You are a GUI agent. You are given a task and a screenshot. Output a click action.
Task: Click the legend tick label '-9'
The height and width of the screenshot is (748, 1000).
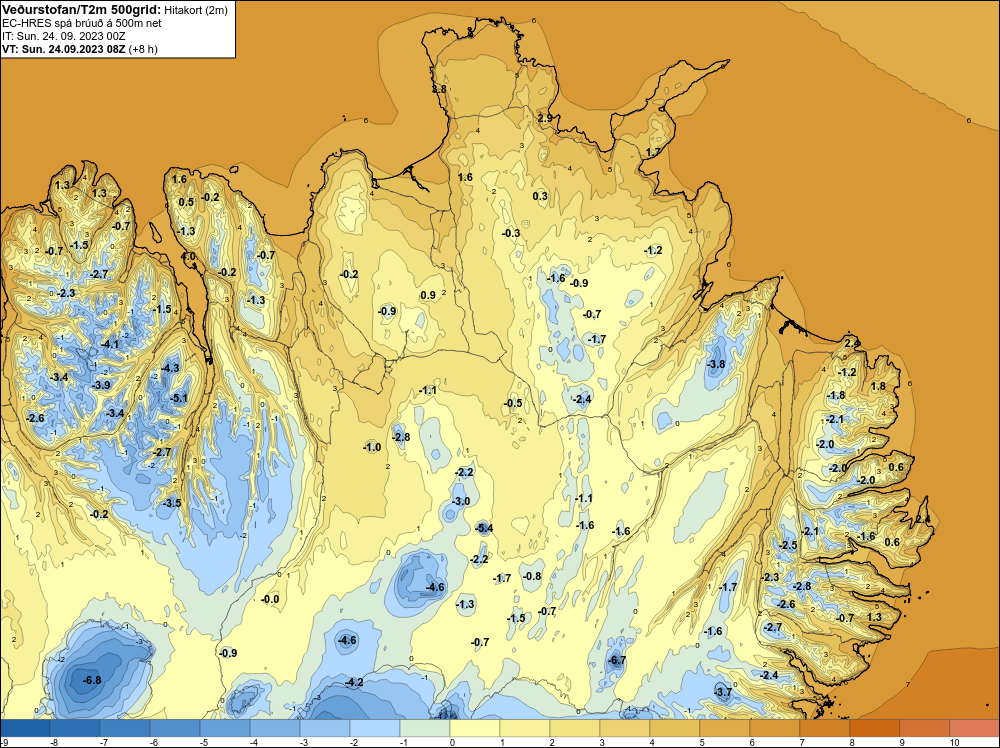click(x=5, y=742)
